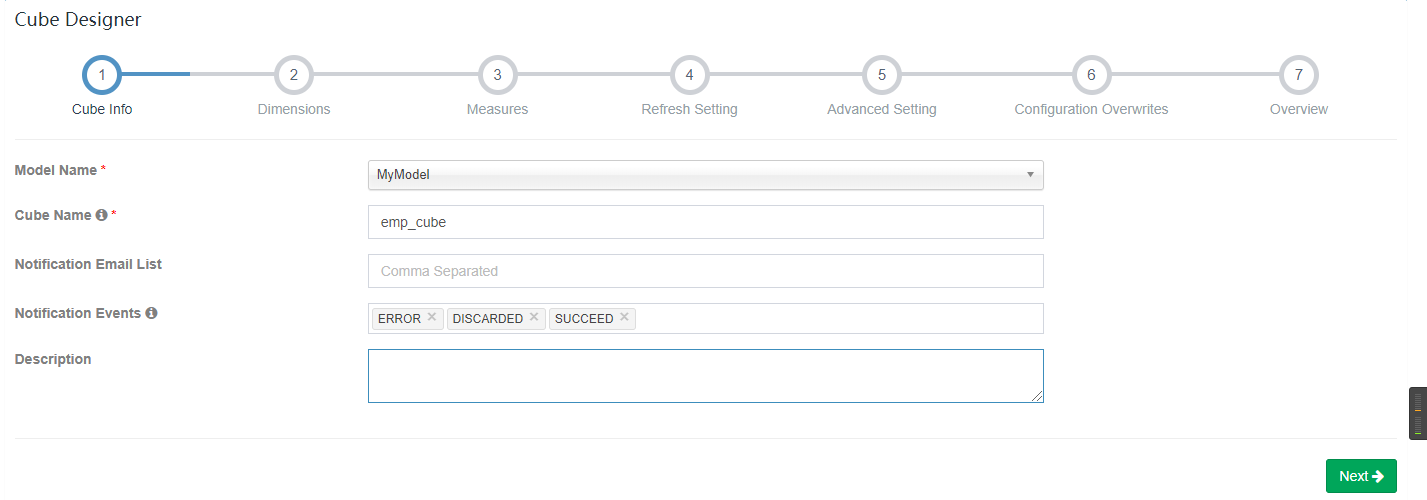
Task: Remove the DISCARDED notification tag
Action: 534,317
